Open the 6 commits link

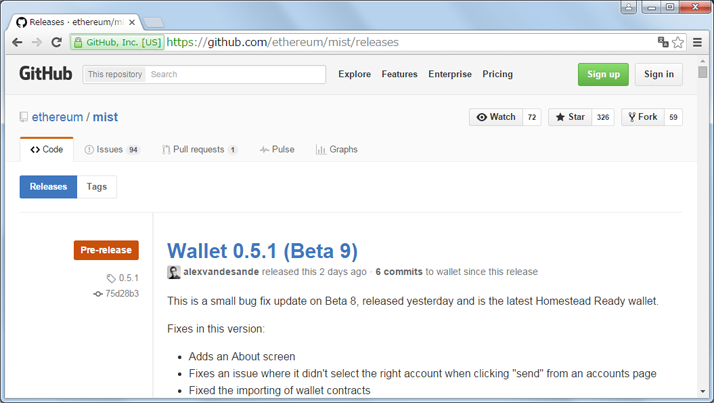[x=399, y=272]
